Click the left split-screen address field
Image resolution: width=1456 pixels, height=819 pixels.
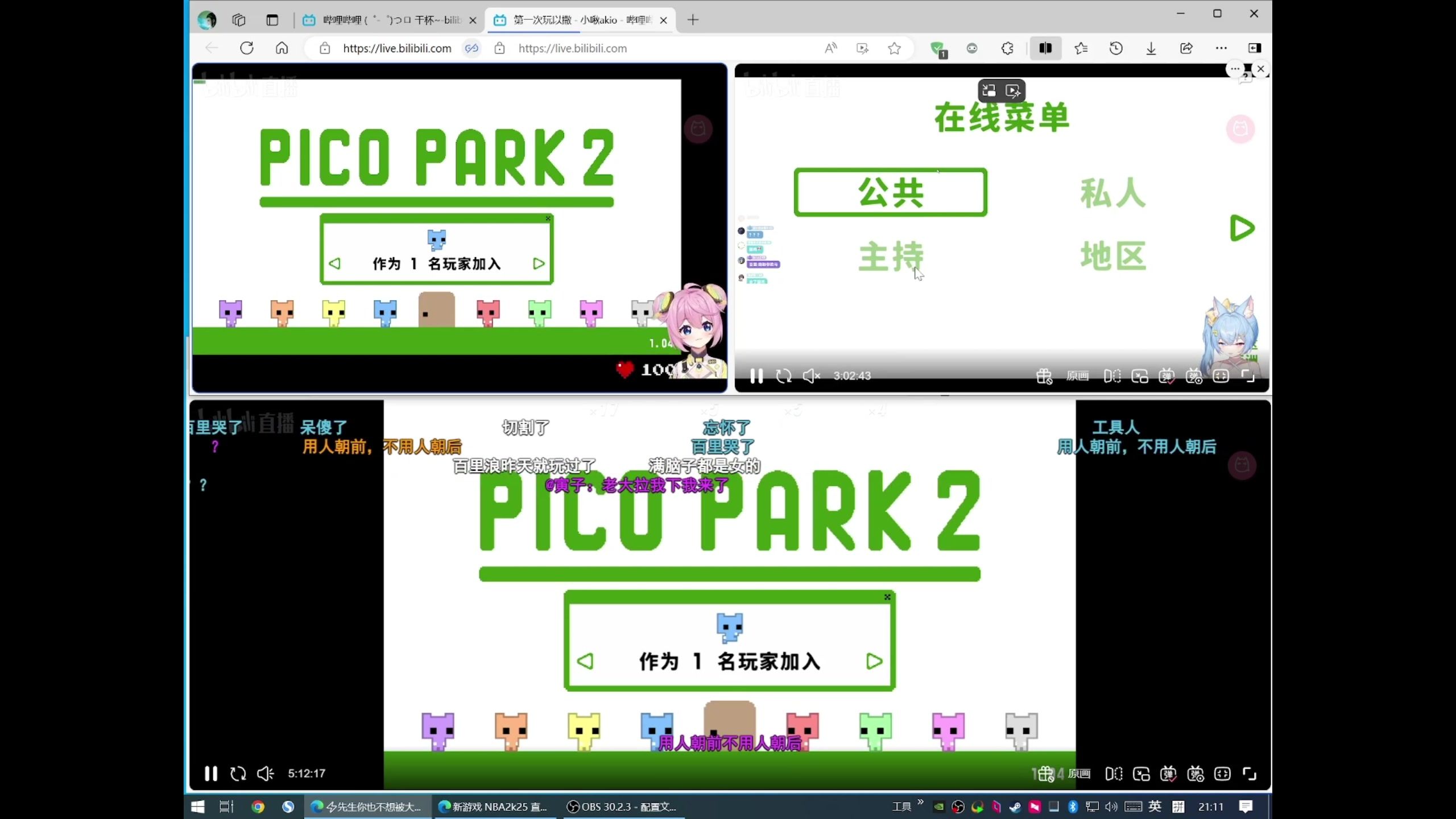[x=397, y=48]
